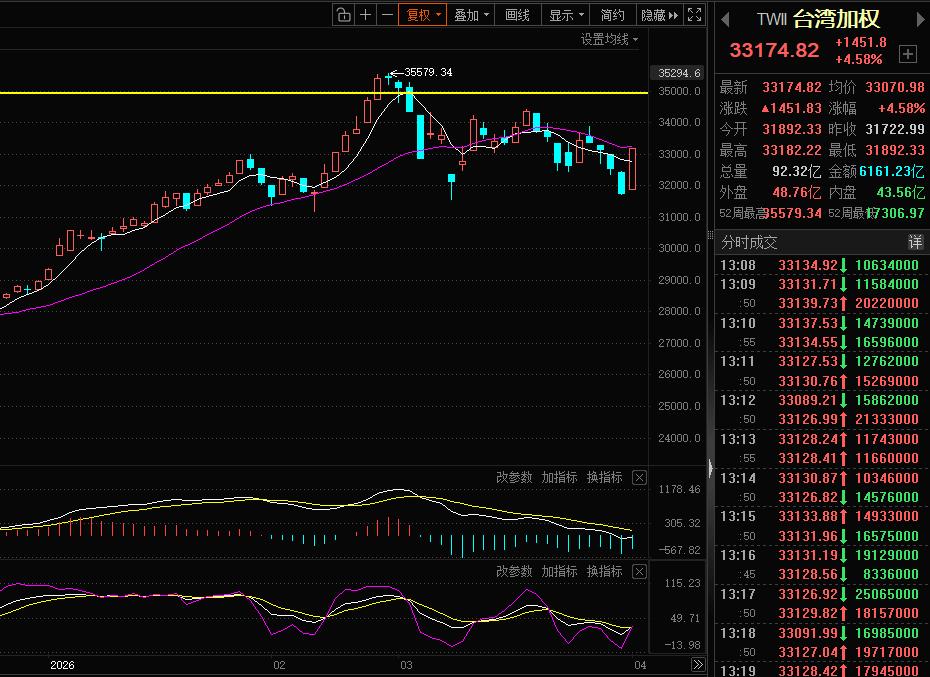Image resolution: width=930 pixels, height=677 pixels.
Task: Click the 昨收 31722.99 value
Action: point(894,129)
